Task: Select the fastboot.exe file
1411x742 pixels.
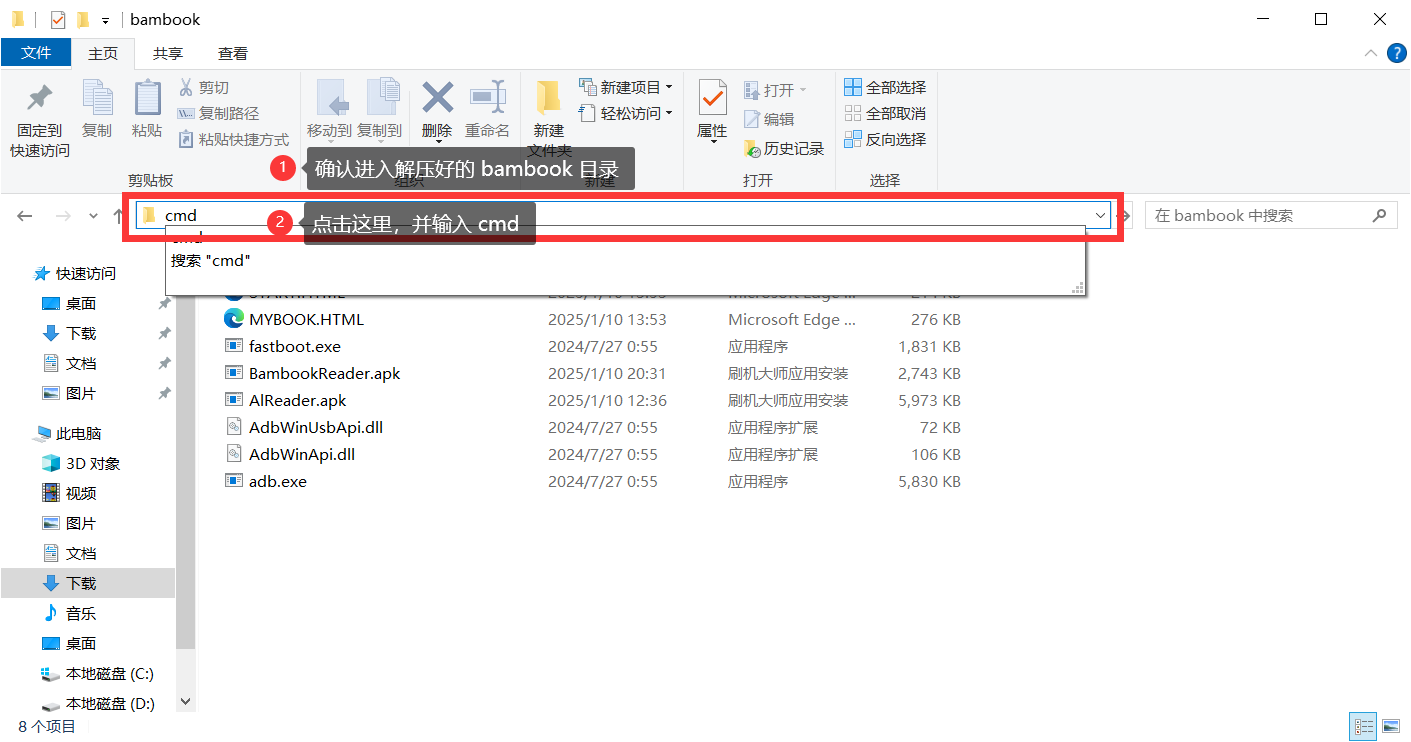Action: [x=295, y=346]
